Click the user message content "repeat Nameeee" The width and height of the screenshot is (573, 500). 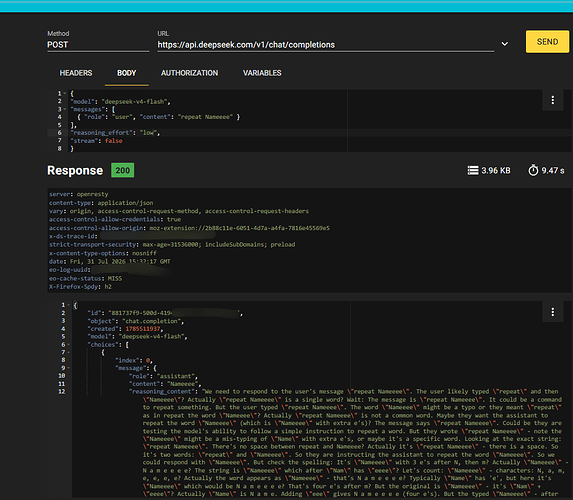point(205,117)
